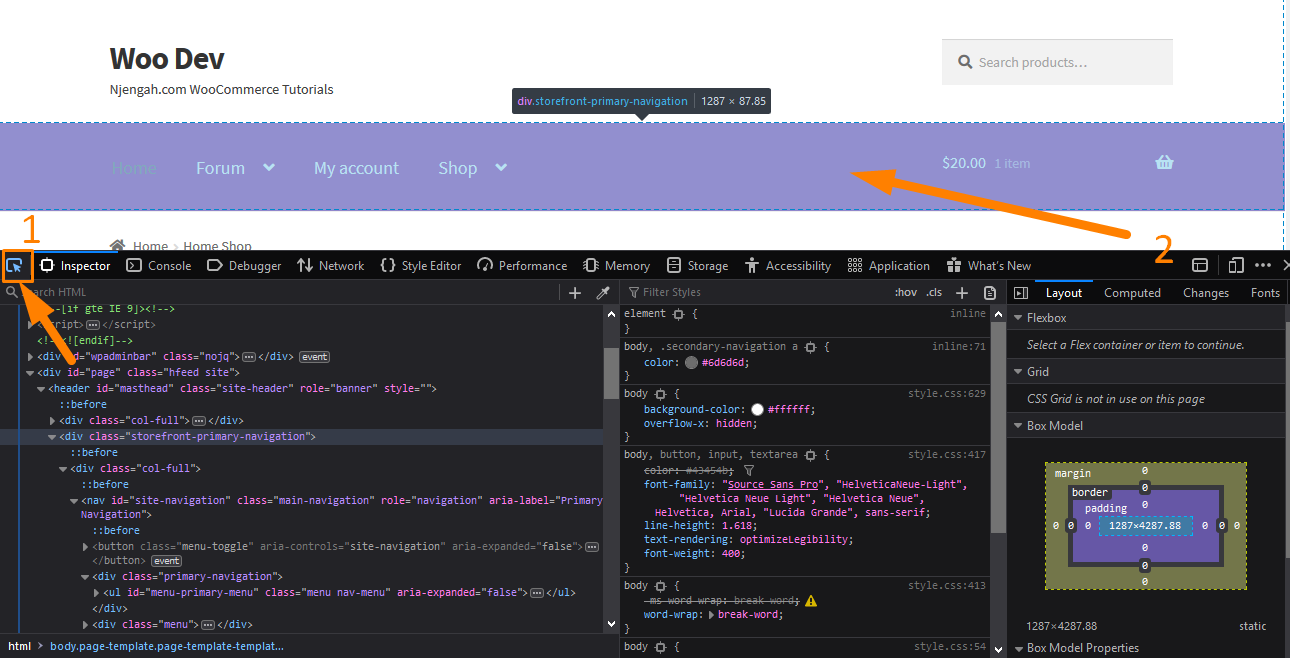
Task: Open the Performance tab
Action: [x=522, y=266]
